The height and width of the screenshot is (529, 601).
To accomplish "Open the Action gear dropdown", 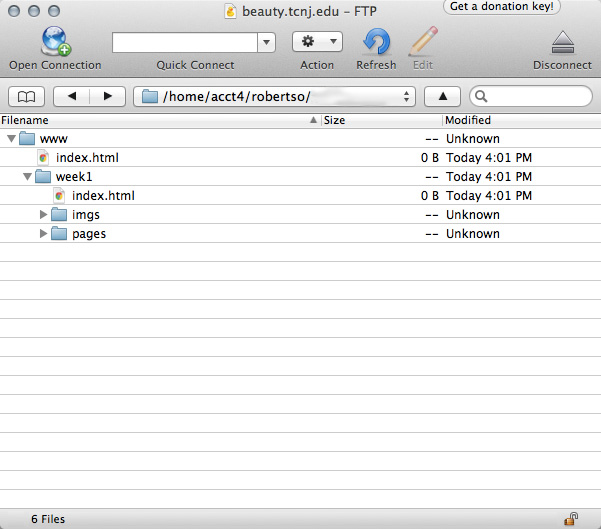I will [x=317, y=42].
